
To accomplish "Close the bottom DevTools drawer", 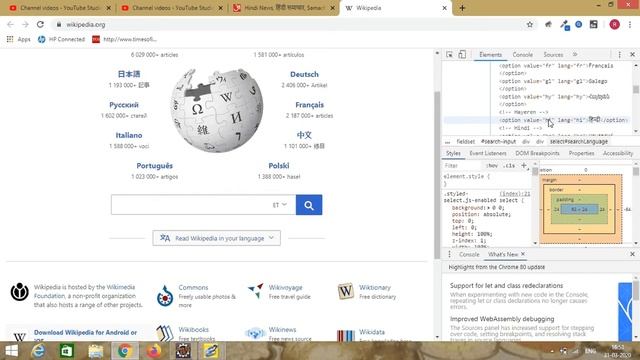I will [632, 254].
